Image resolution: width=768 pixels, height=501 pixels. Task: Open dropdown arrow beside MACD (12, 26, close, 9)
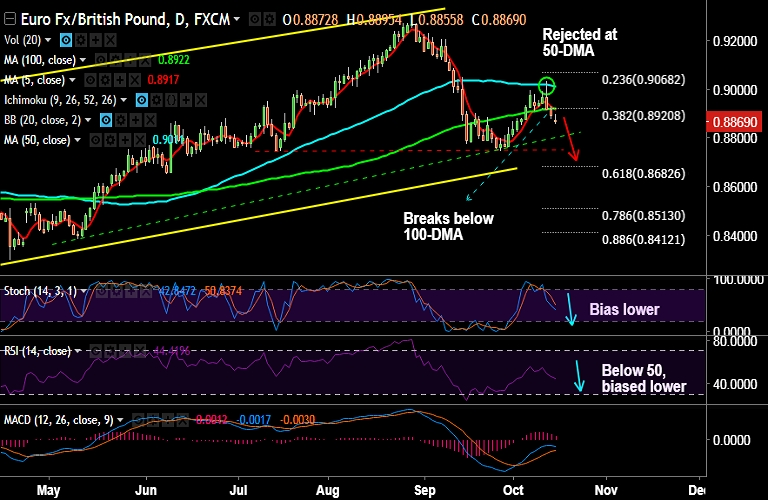click(120, 420)
